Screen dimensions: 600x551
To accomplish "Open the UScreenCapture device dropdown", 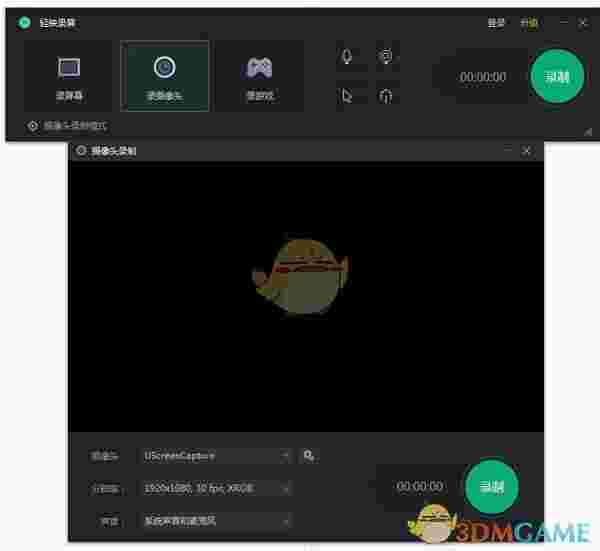I will click(x=215, y=456).
